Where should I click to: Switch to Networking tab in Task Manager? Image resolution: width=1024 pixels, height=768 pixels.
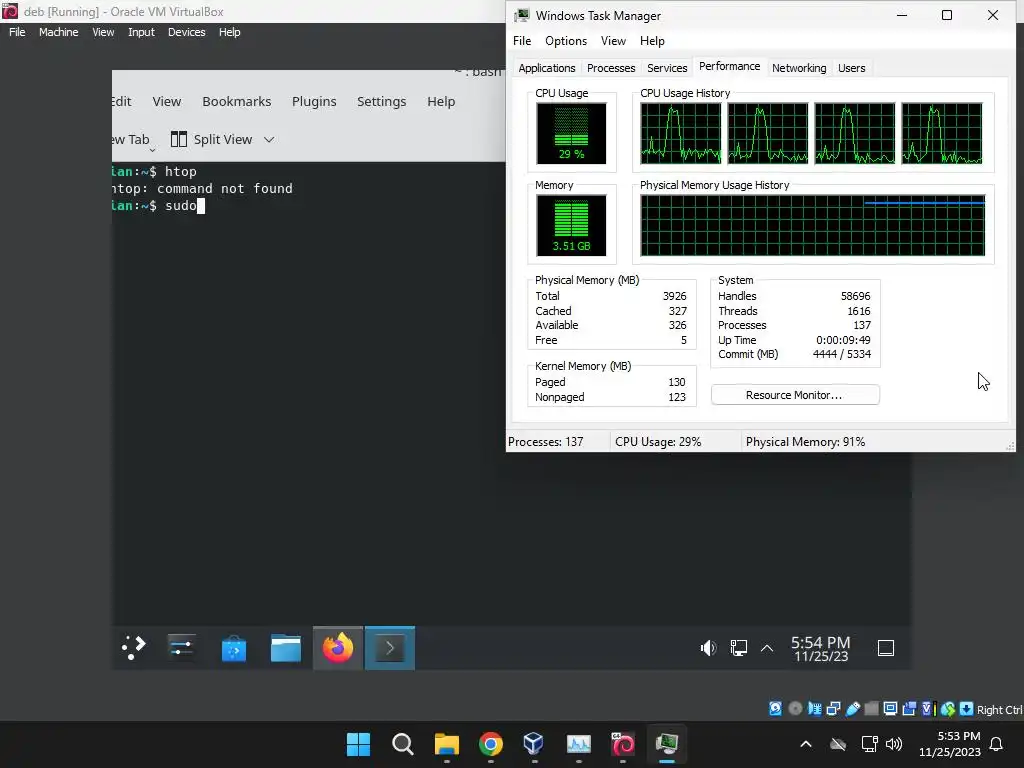[x=799, y=68]
